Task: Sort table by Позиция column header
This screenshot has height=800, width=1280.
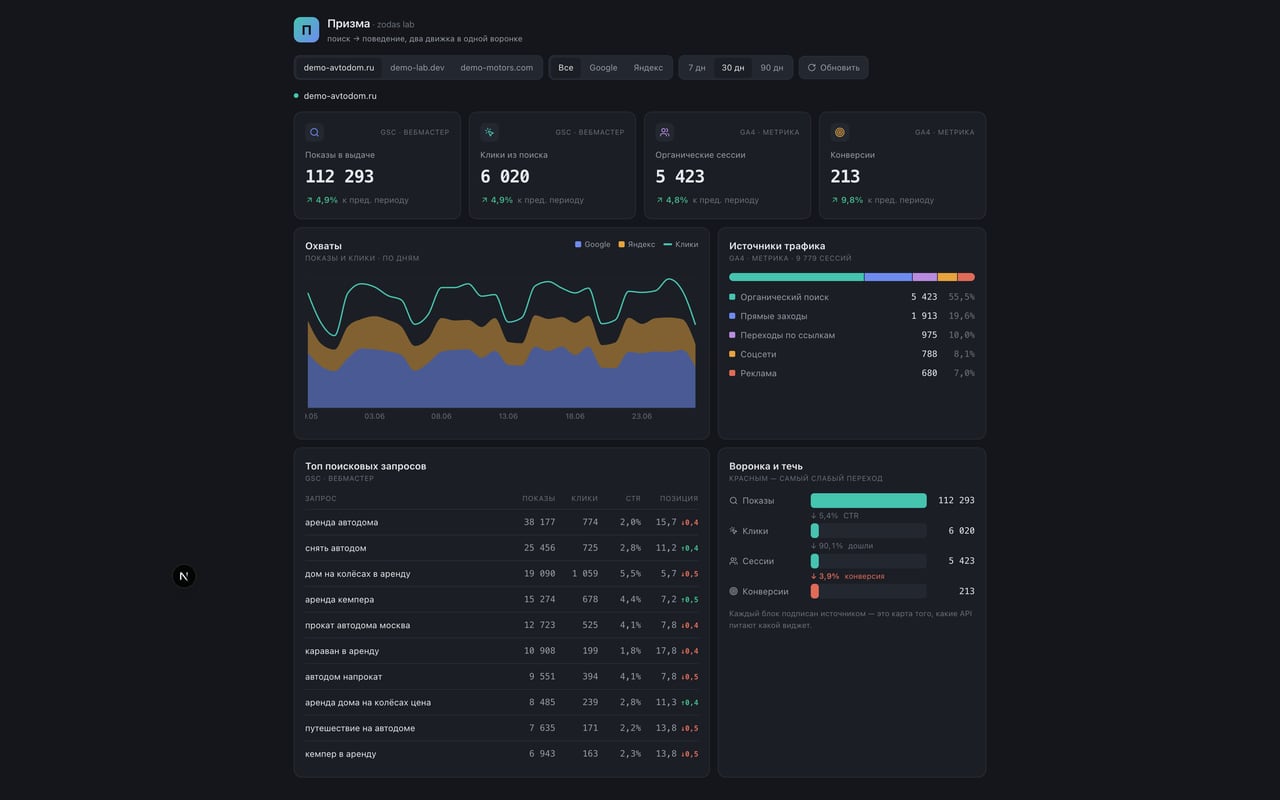Action: (x=679, y=498)
